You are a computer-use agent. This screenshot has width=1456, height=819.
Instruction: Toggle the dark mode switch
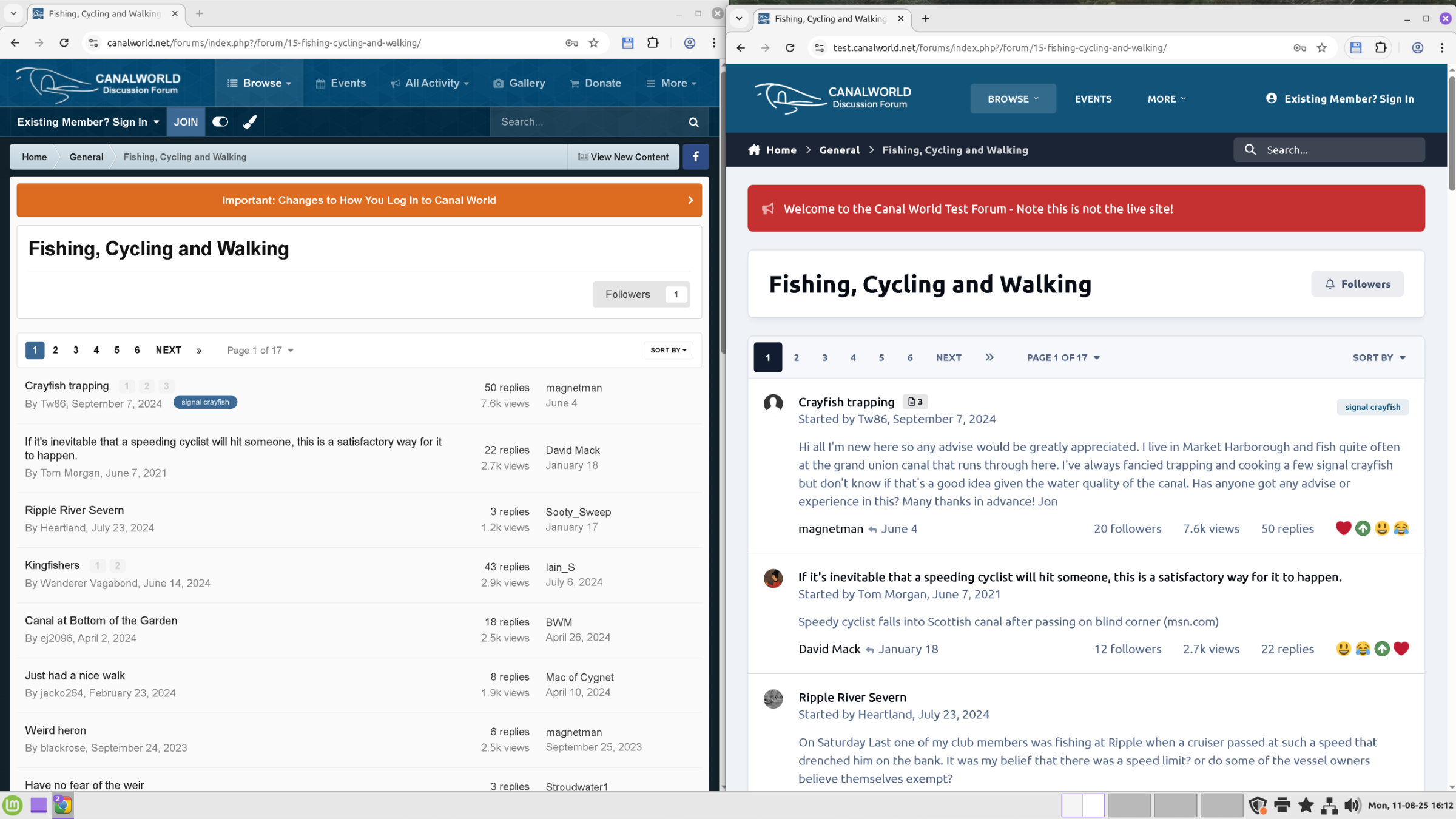[x=220, y=122]
